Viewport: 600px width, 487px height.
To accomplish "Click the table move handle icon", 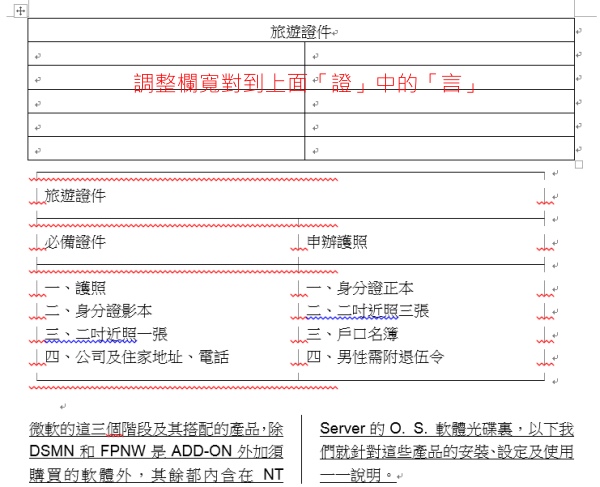I will [x=20, y=11].
